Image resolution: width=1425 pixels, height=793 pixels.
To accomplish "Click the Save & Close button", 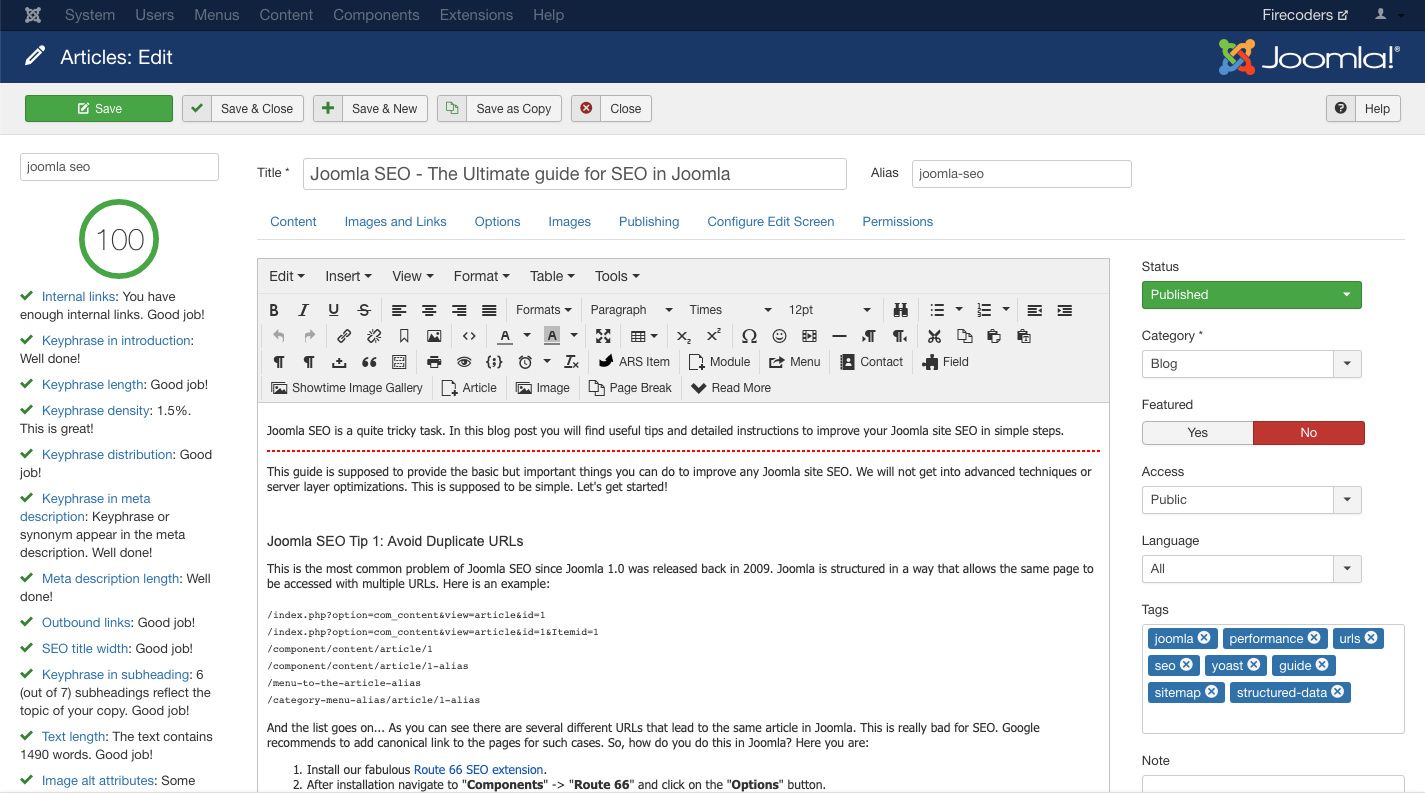I will click(x=245, y=109).
